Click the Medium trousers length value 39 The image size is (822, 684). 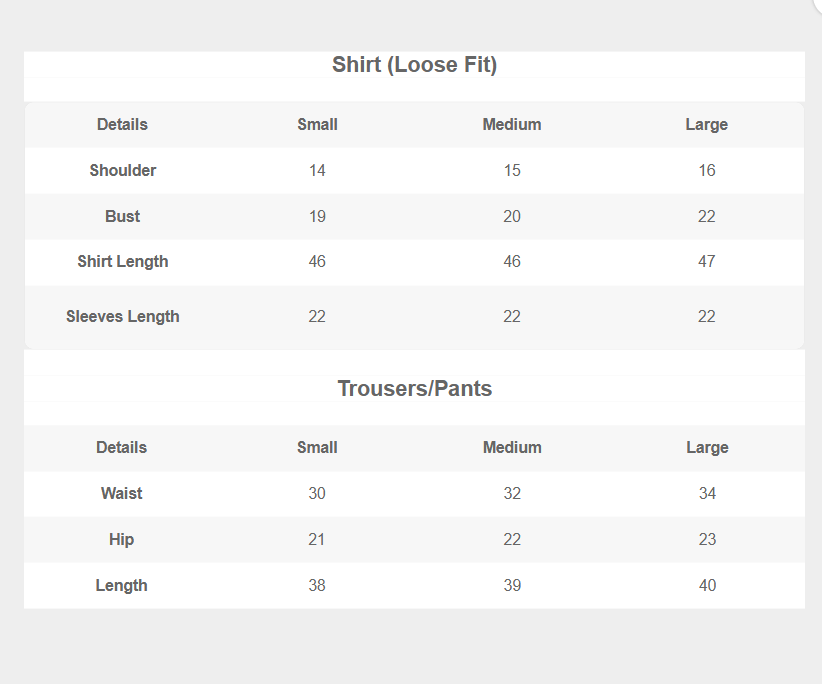point(512,586)
